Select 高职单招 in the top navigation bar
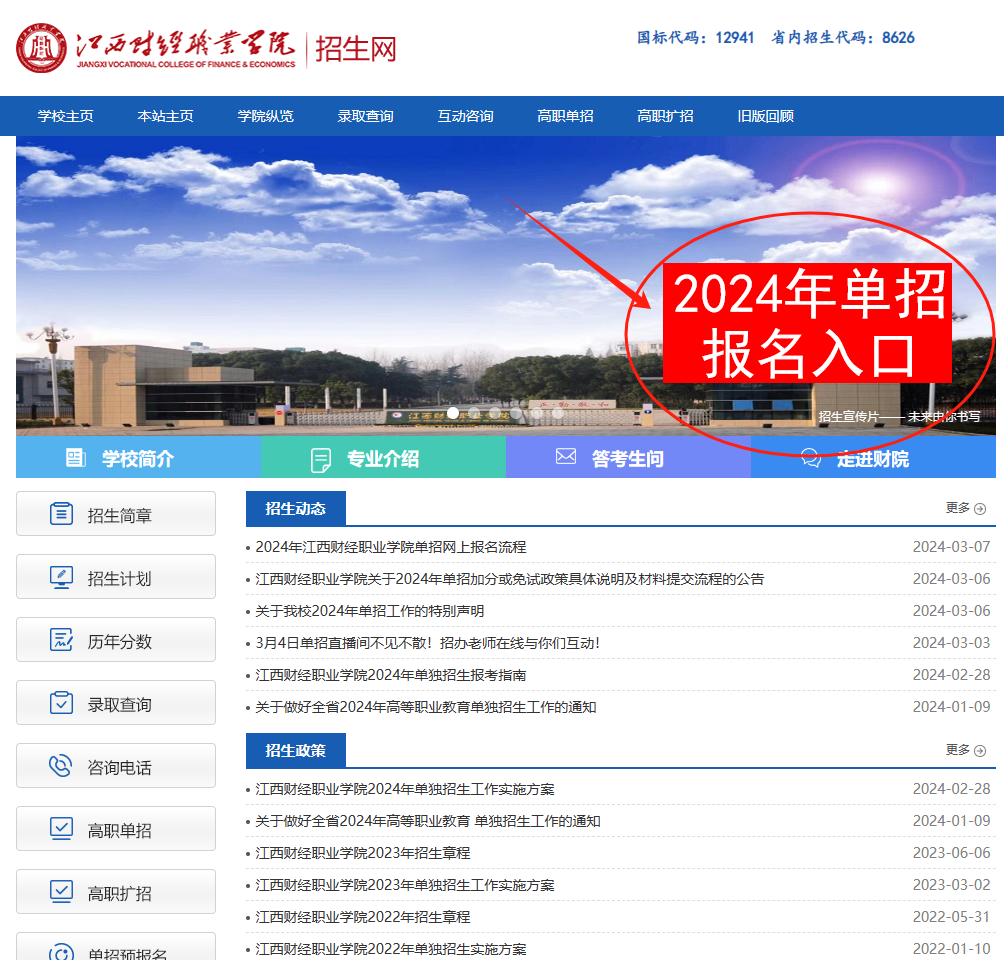This screenshot has height=960, width=1004. 565,116
